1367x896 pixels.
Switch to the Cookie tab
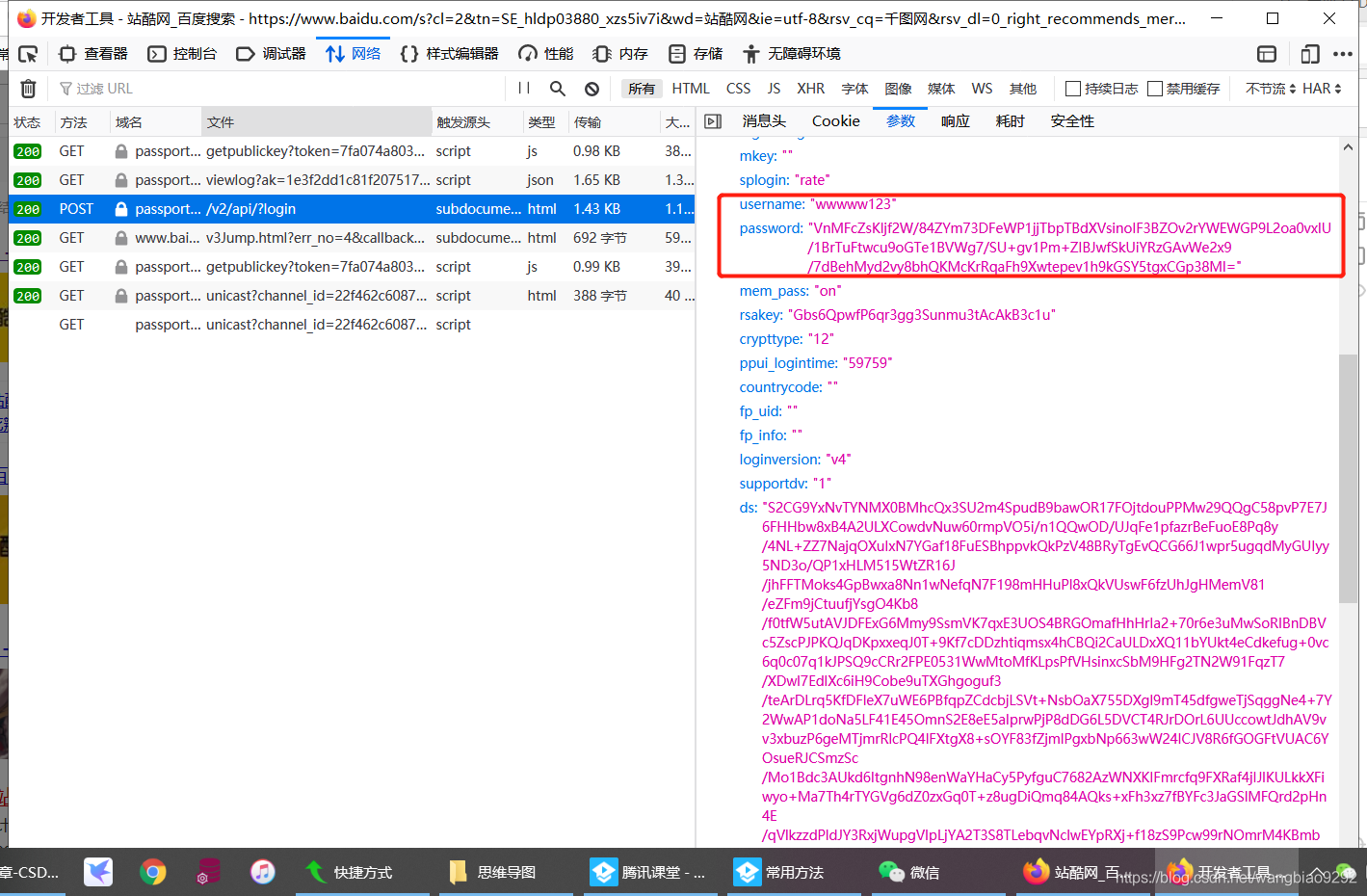pyautogui.click(x=836, y=121)
